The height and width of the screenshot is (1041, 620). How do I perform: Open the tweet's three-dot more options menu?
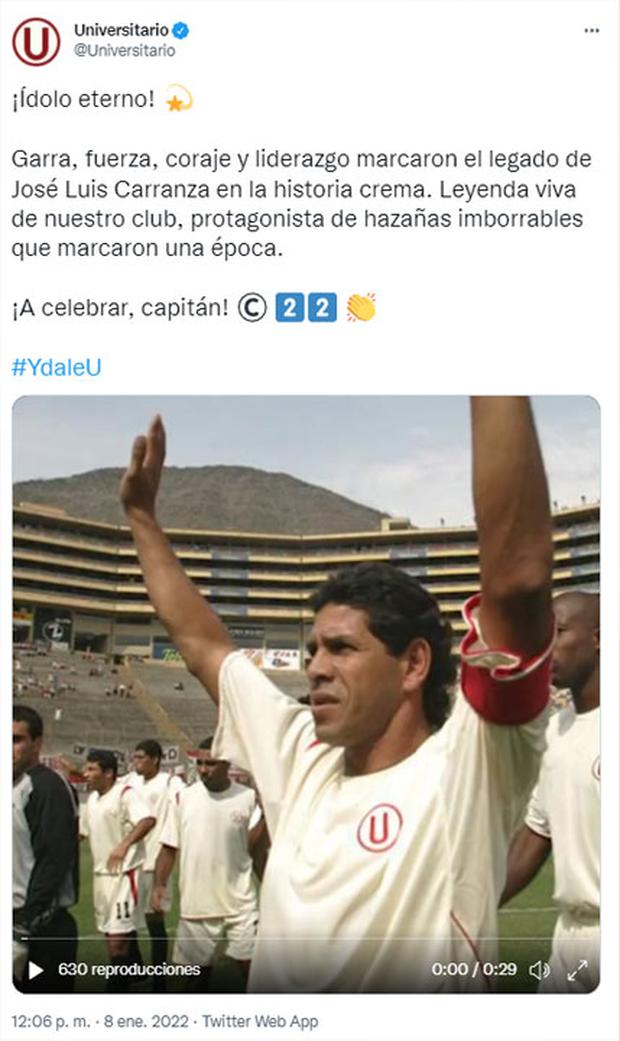(591, 31)
